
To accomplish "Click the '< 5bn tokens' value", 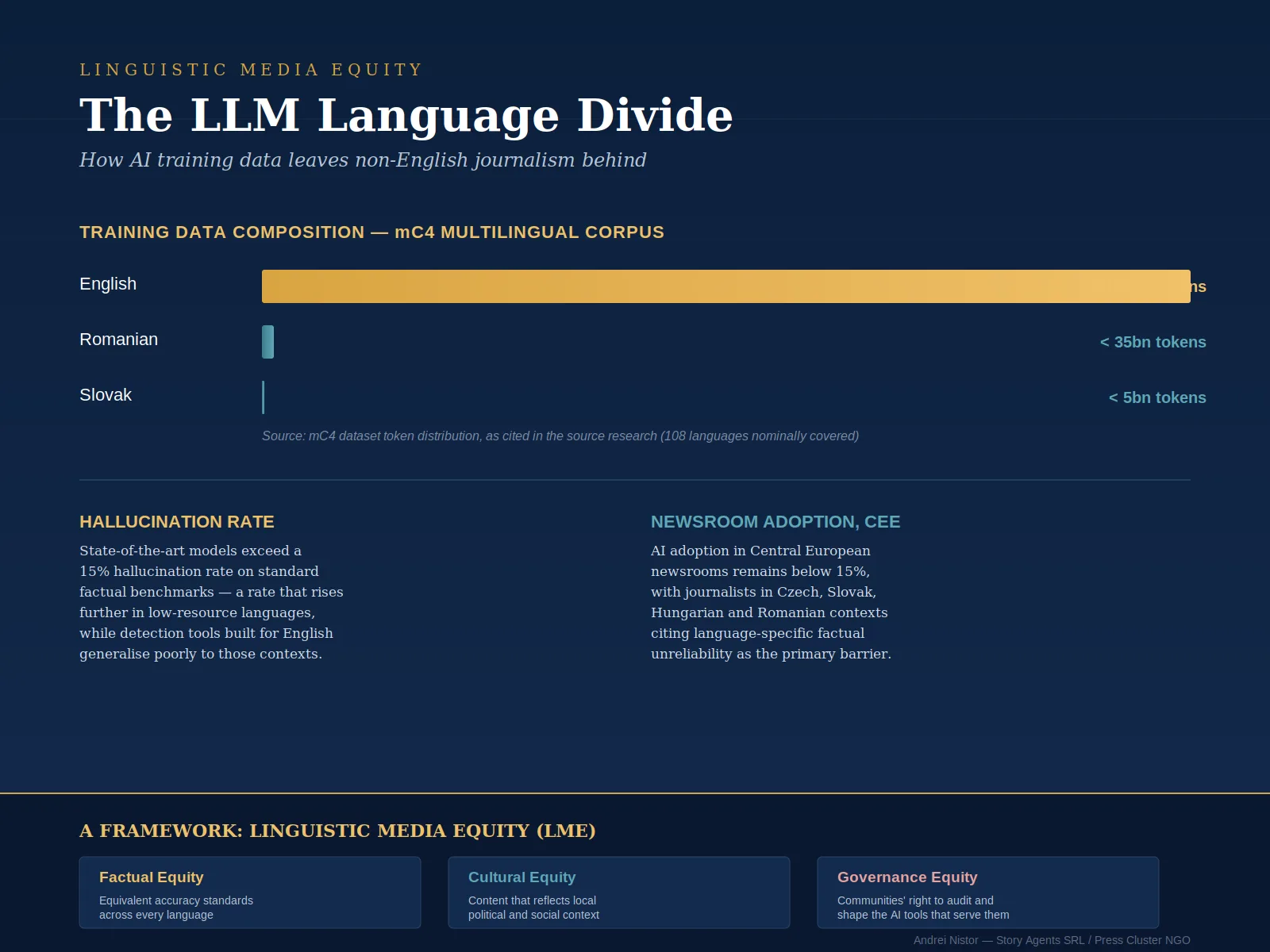I will (x=1157, y=397).
